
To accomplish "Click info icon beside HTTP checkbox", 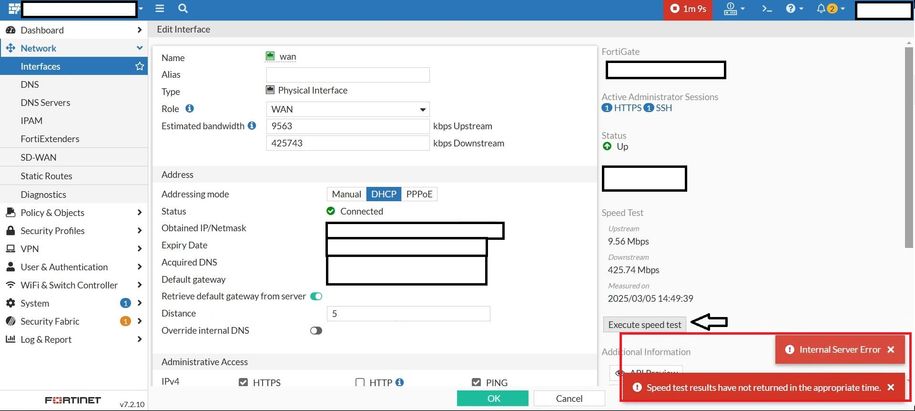I will point(400,382).
